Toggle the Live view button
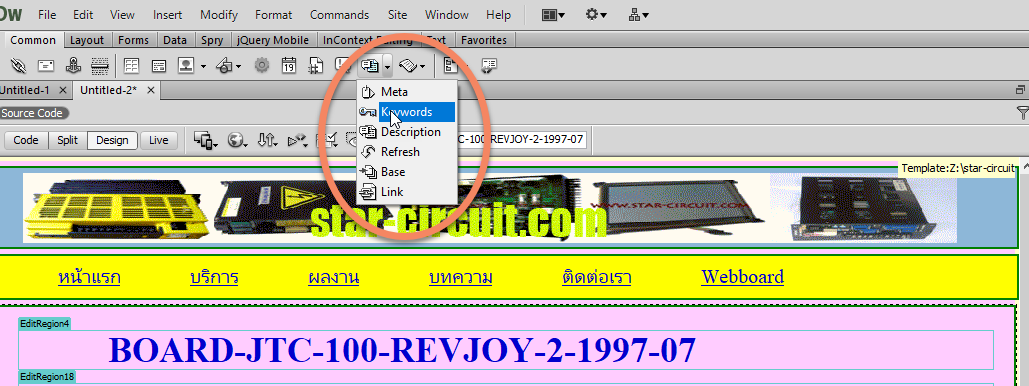The width and height of the screenshot is (1029, 386). (x=159, y=140)
